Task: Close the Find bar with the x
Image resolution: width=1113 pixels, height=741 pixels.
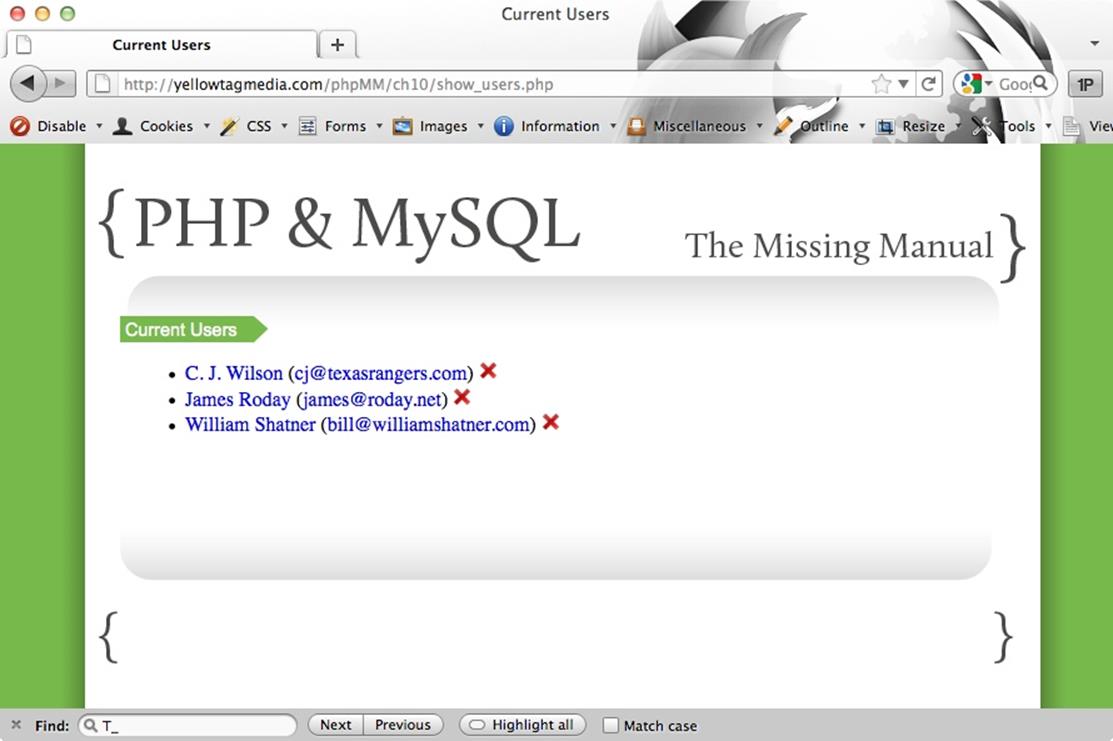Action: [x=16, y=725]
